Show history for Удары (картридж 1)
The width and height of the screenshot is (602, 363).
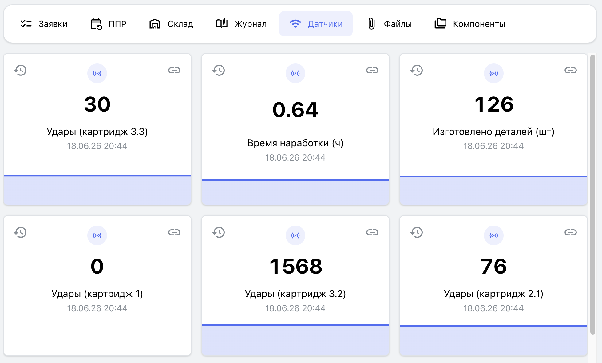coord(20,232)
